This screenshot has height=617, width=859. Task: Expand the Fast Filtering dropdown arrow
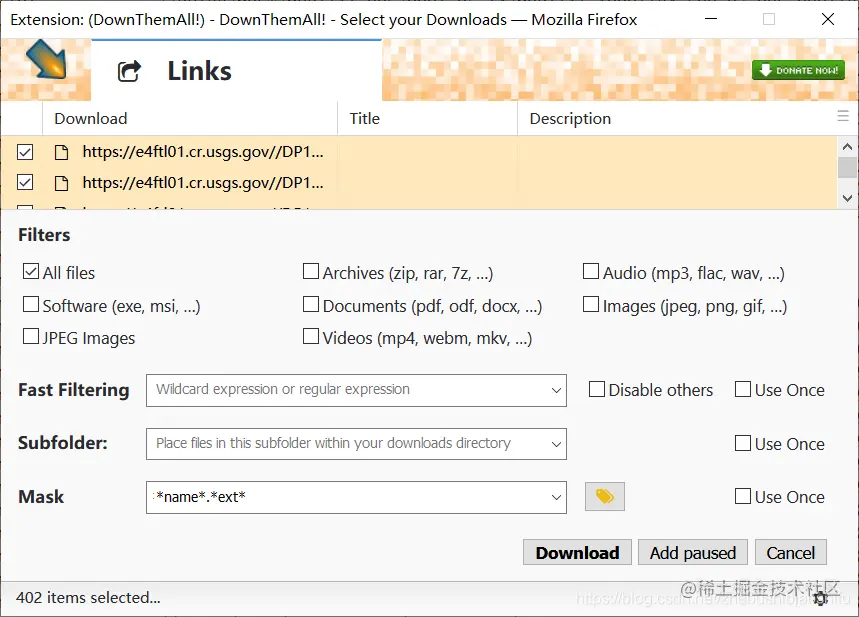click(x=556, y=391)
